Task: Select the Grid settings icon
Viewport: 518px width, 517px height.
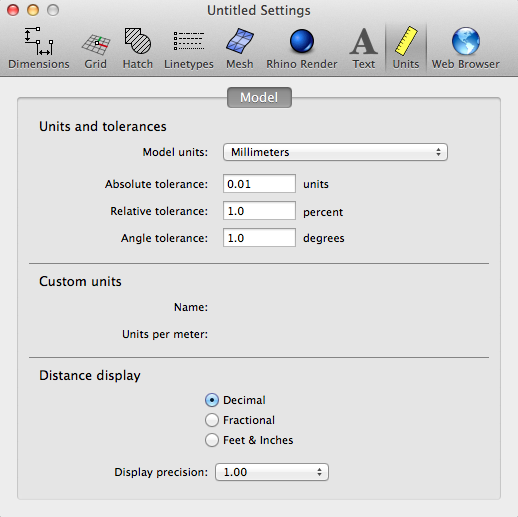Action: click(x=96, y=44)
